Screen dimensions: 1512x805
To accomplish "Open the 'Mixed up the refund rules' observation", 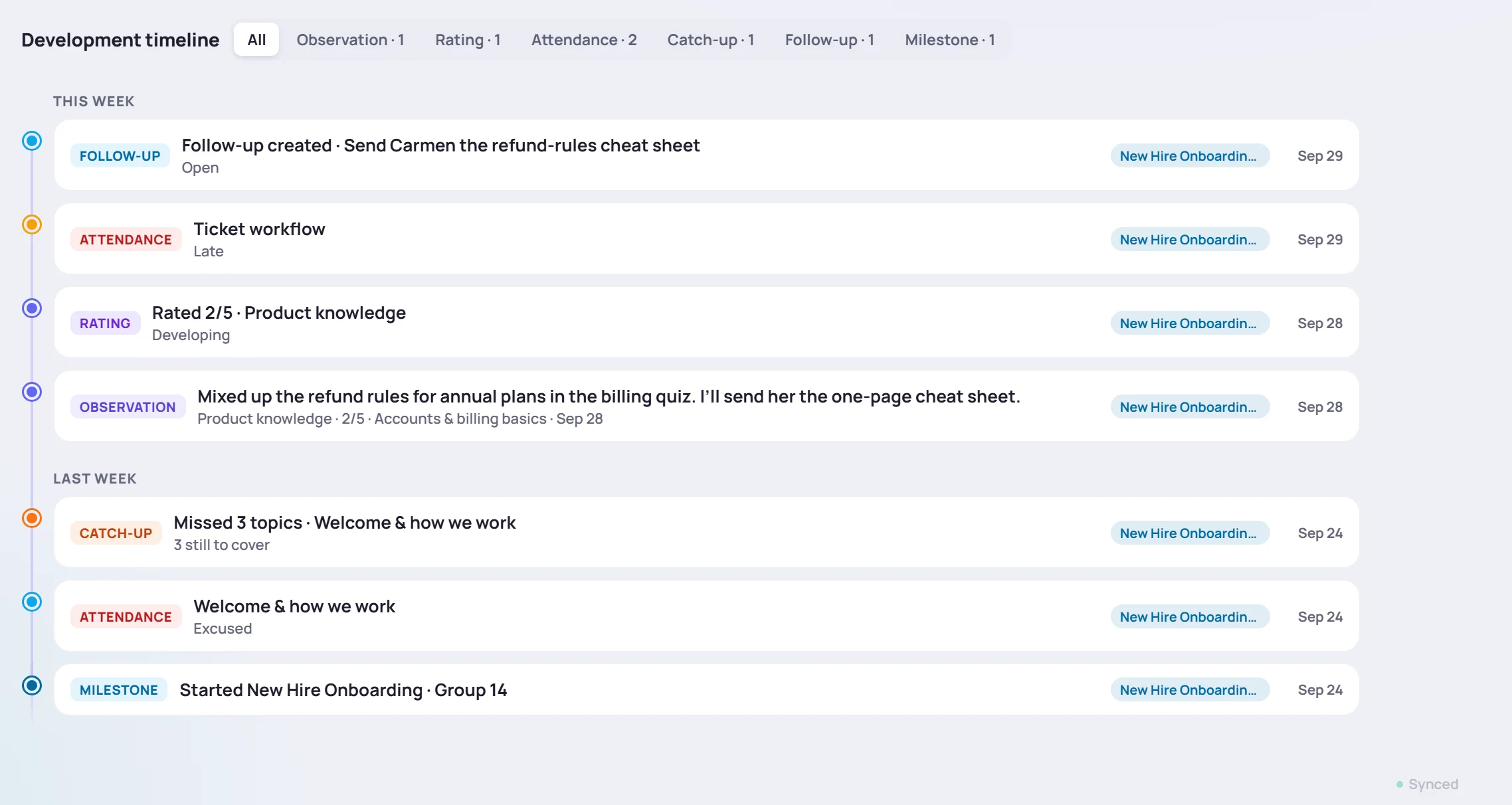I will pos(707,406).
